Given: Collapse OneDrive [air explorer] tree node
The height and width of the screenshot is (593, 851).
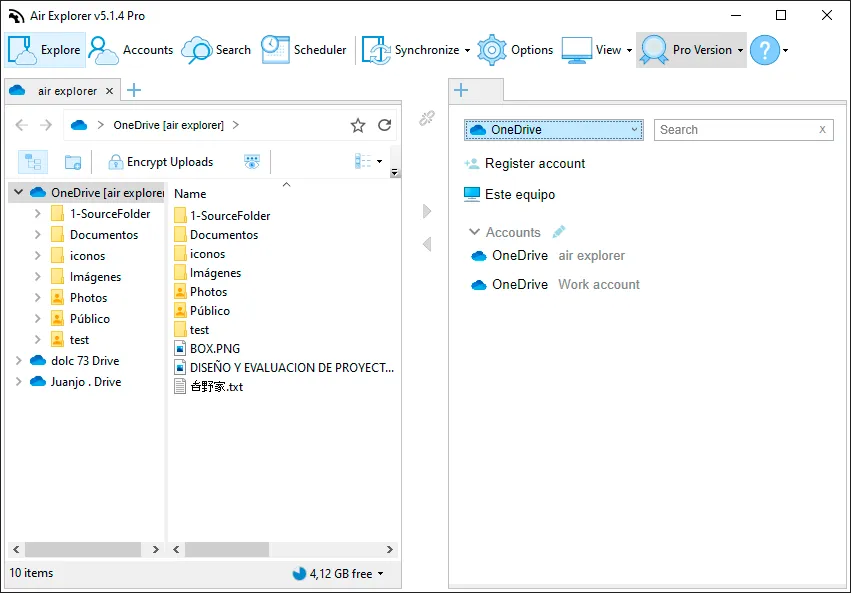Looking at the screenshot, I should coord(18,192).
